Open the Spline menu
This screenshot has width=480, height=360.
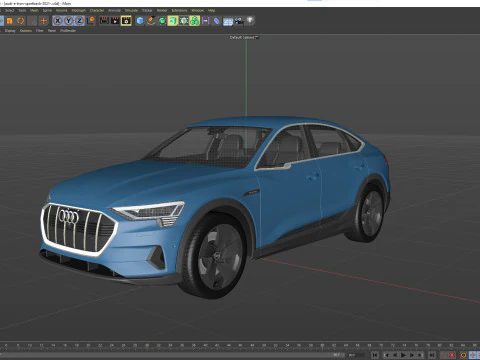(x=47, y=10)
